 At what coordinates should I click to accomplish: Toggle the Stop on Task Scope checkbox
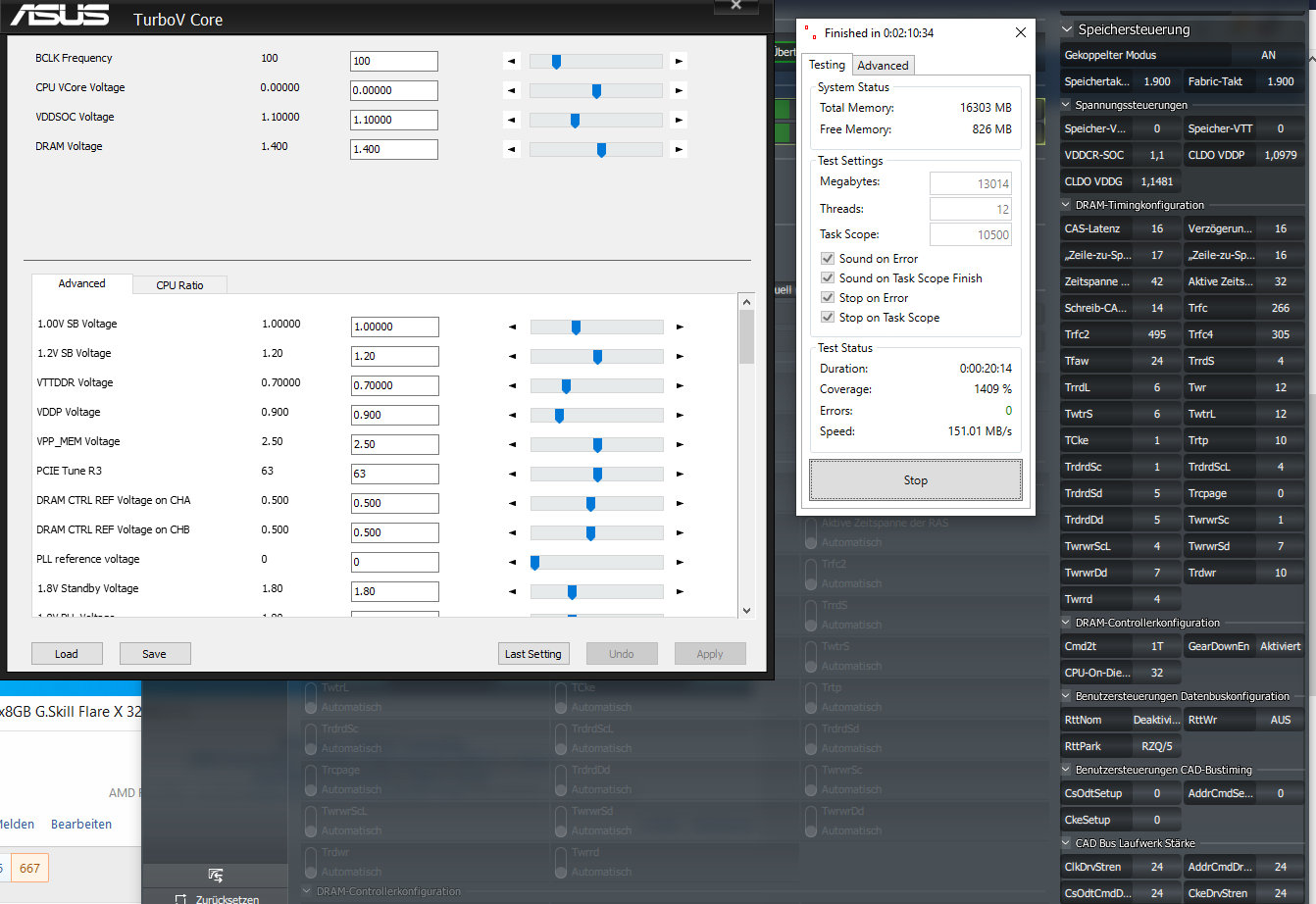(x=829, y=318)
